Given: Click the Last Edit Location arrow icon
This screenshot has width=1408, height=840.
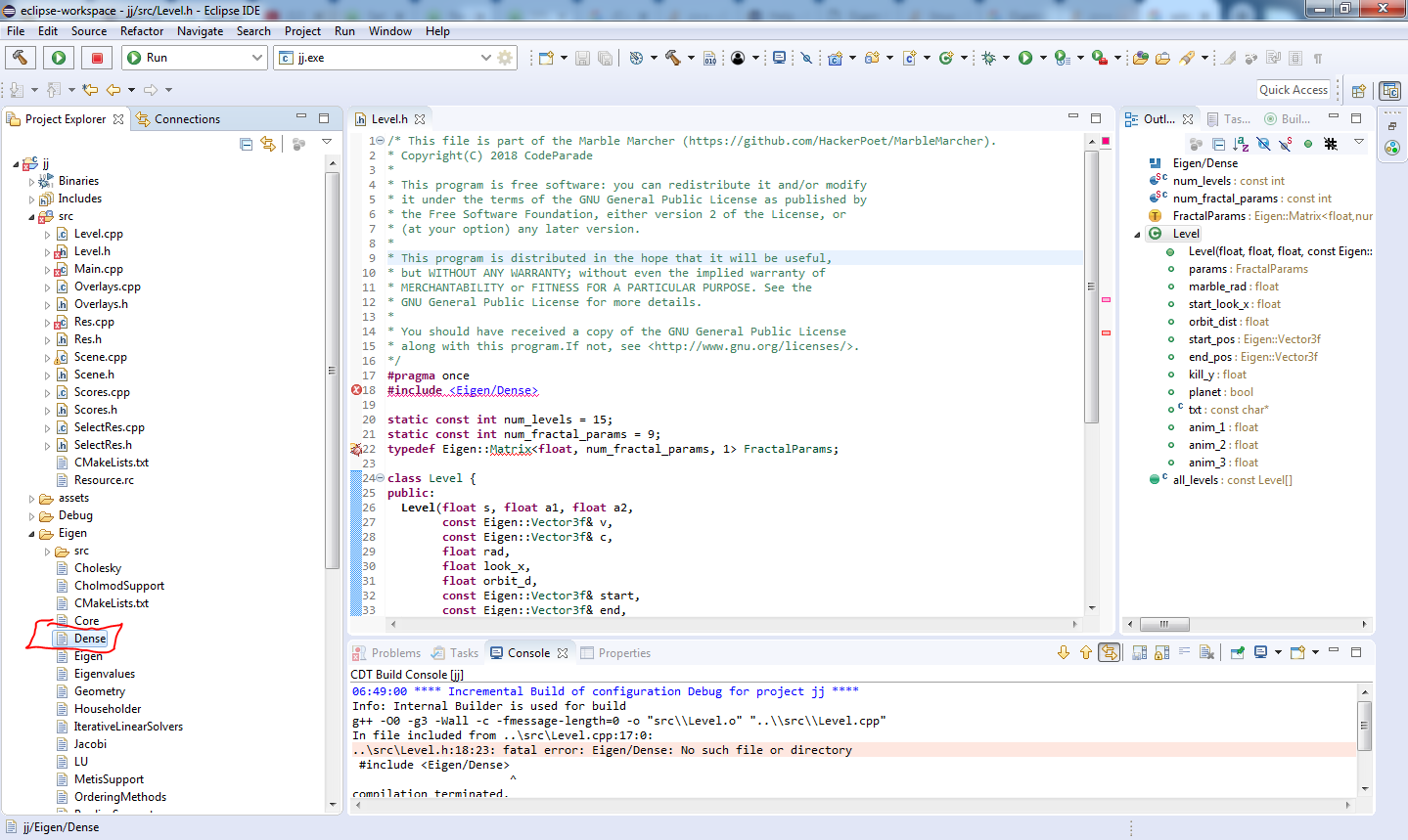Looking at the screenshot, I should pyautogui.click(x=90, y=90).
